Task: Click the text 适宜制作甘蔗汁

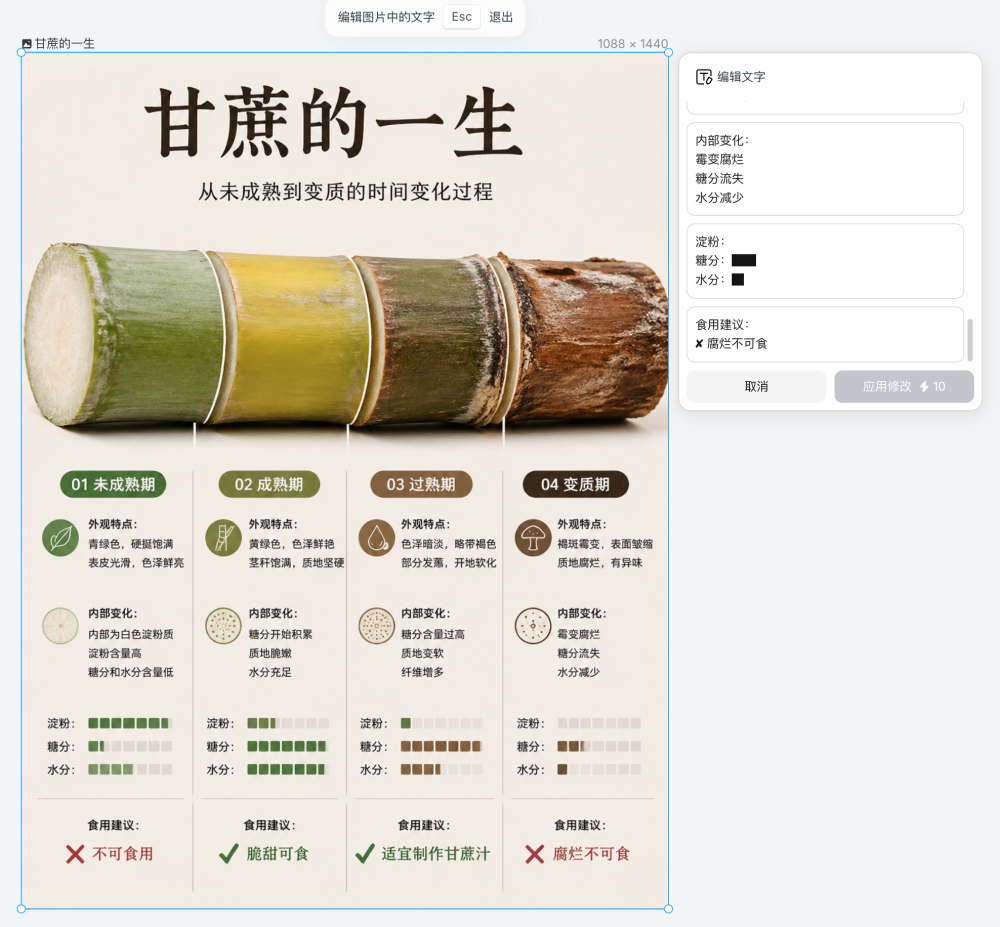Action: [436, 854]
